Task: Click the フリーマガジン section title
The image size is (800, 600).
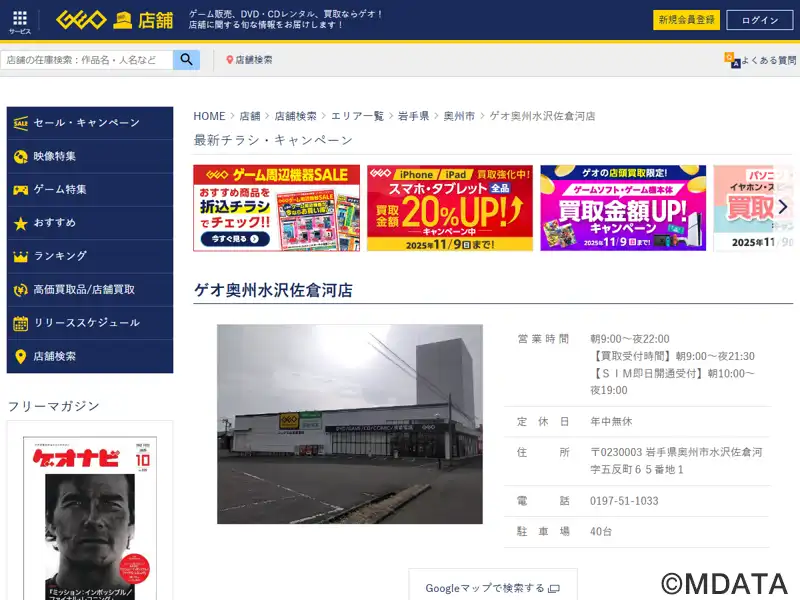Action: 53,406
